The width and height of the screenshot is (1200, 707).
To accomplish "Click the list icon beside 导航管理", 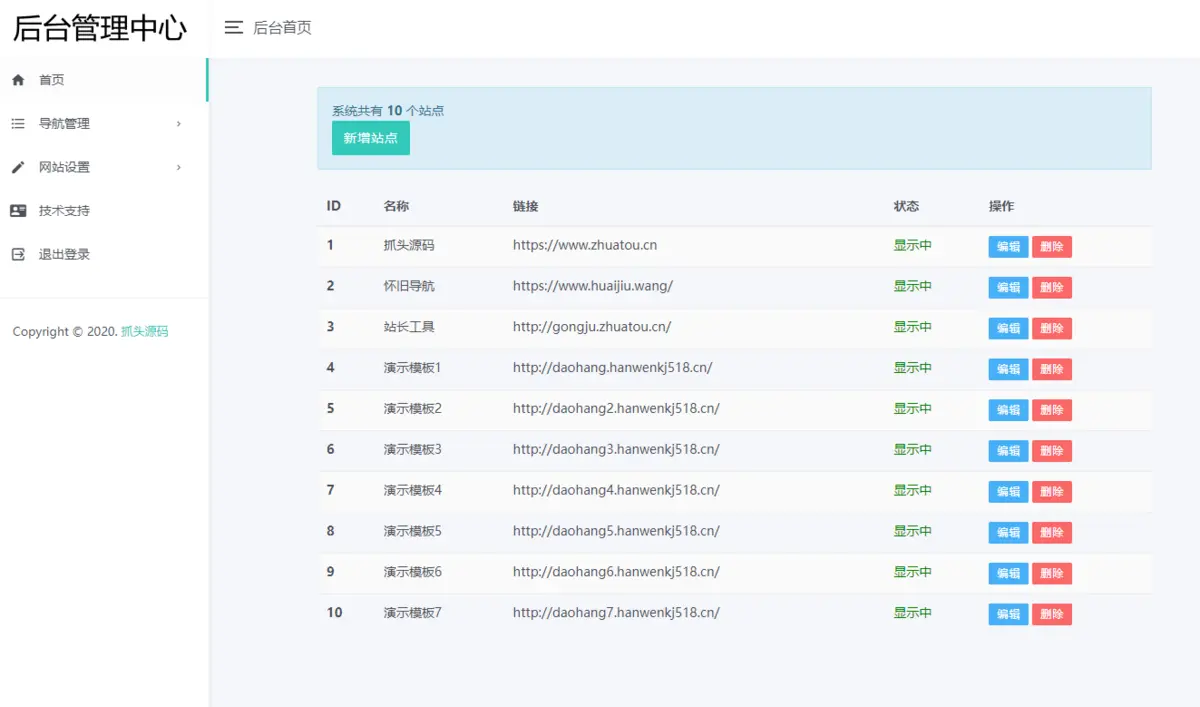I will pyautogui.click(x=18, y=124).
